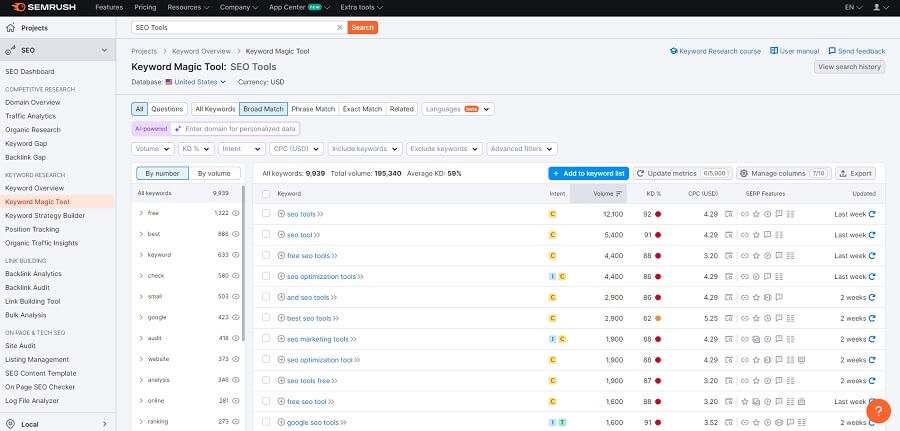Screen dimensions: 900x431
Task: Switch to the Exact Match tab
Action: (x=362, y=109)
